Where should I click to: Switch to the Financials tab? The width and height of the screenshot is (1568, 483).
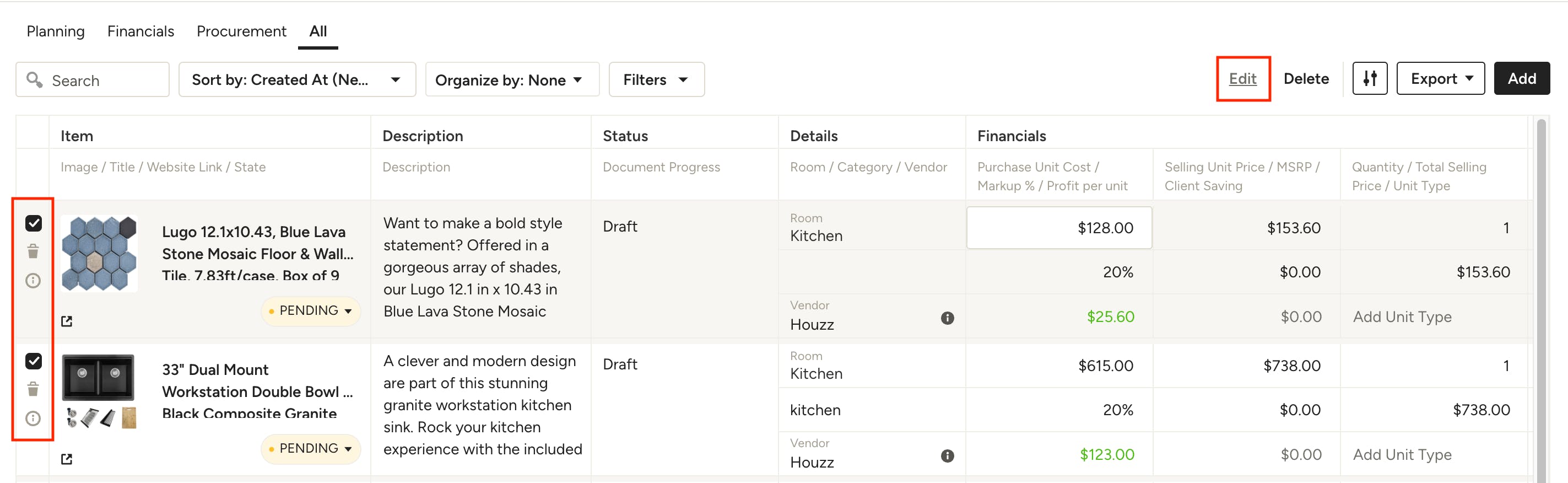click(x=140, y=31)
